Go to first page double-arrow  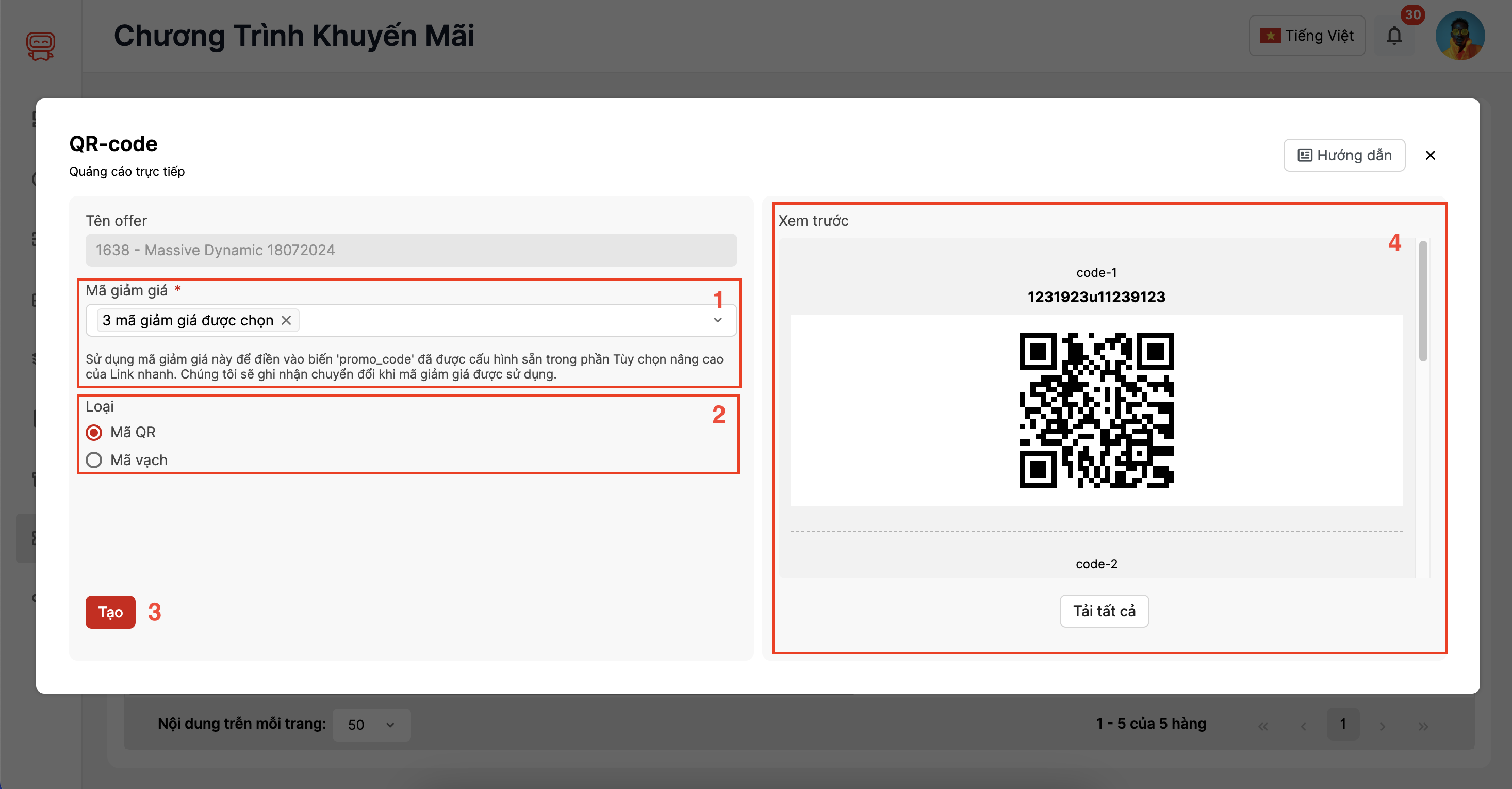[x=1262, y=726]
